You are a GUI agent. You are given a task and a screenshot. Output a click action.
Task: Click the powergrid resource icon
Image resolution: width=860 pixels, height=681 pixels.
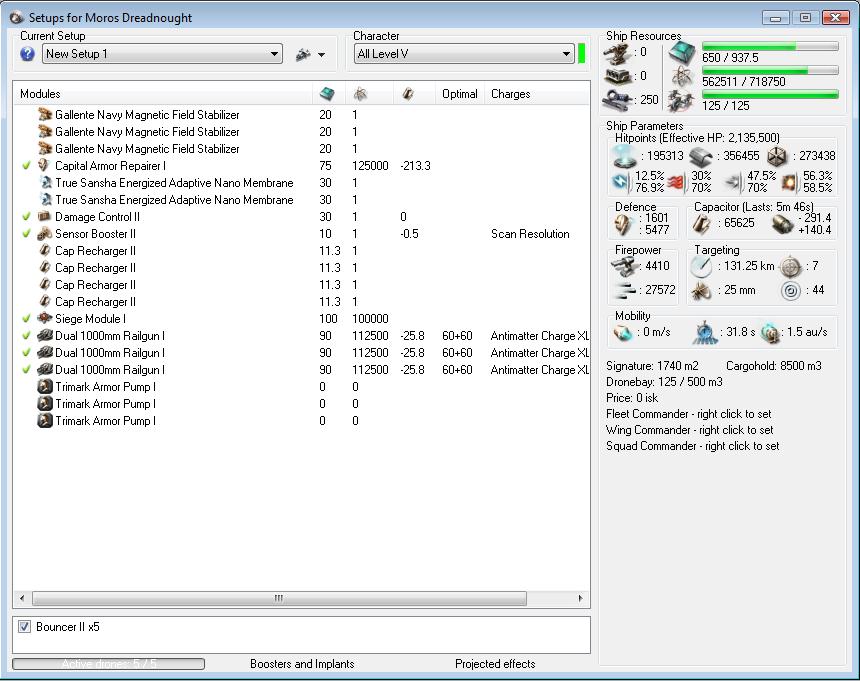click(x=682, y=77)
